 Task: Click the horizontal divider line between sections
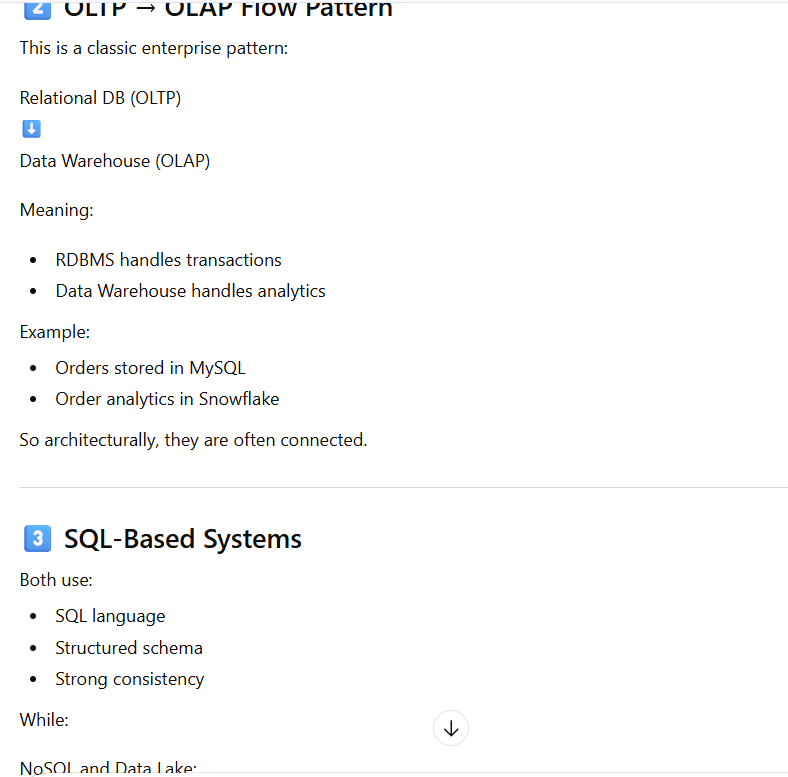400,488
